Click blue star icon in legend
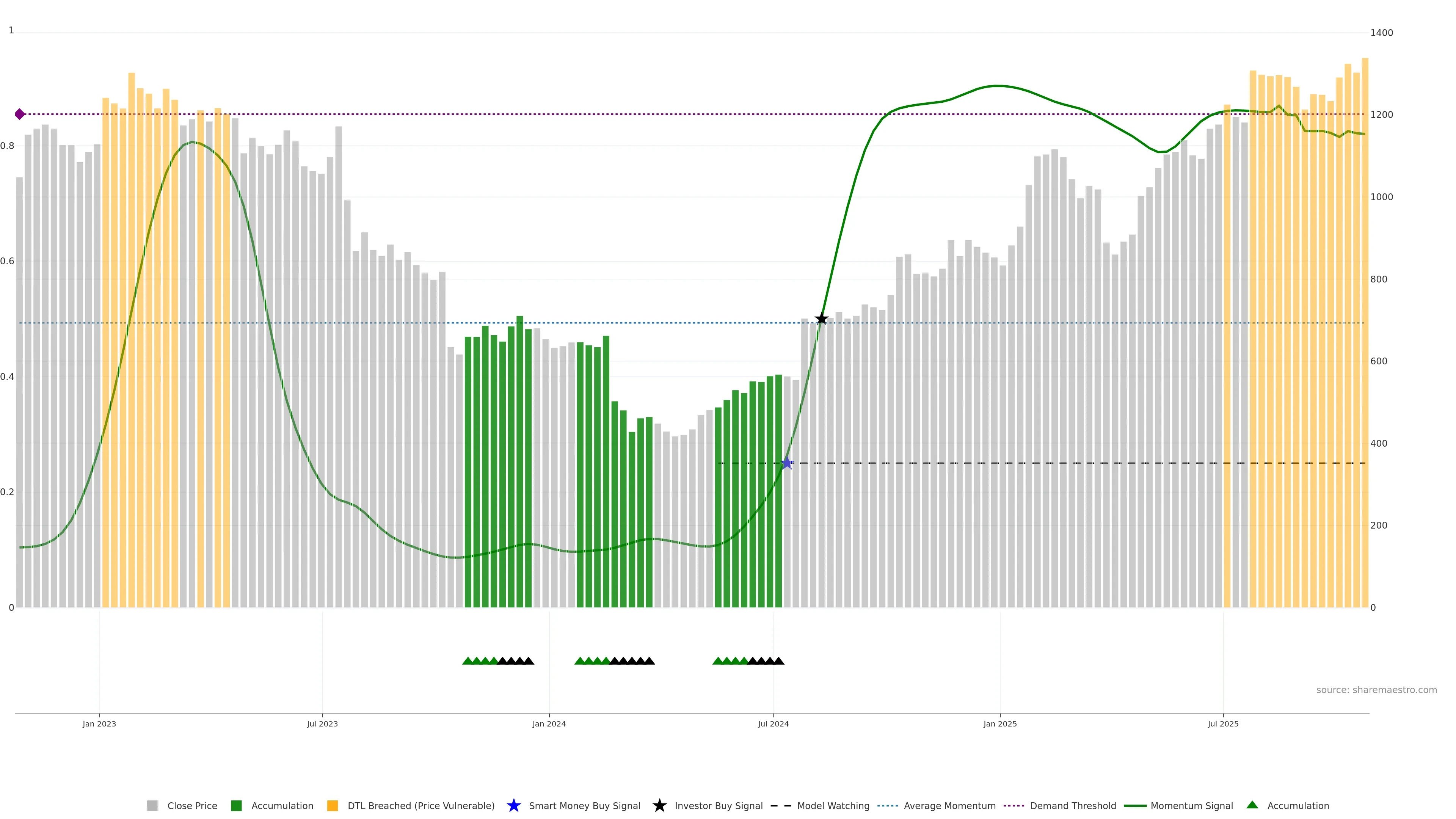The width and height of the screenshot is (1456, 819). pyautogui.click(x=513, y=805)
